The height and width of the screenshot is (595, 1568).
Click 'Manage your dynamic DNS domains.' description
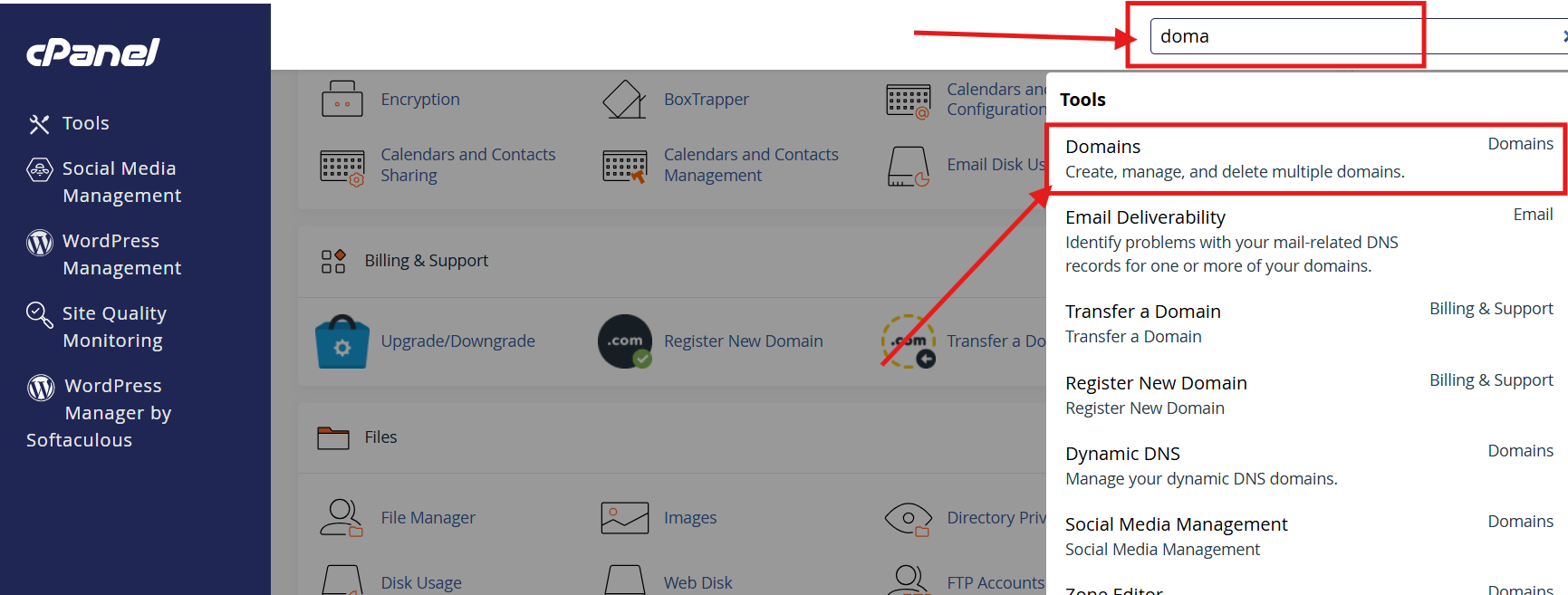pos(1201,479)
